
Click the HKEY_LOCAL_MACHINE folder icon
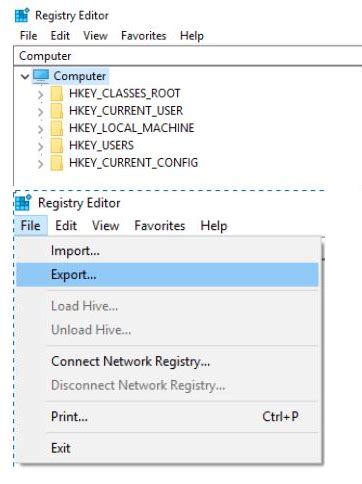pos(57,128)
